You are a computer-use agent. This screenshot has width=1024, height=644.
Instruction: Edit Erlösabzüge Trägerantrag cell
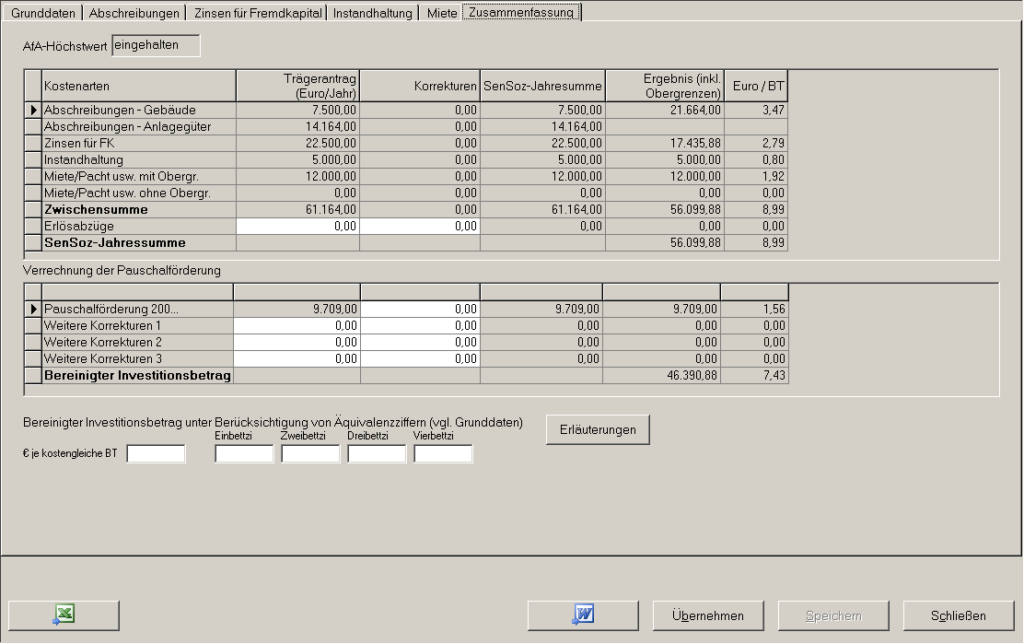297,228
